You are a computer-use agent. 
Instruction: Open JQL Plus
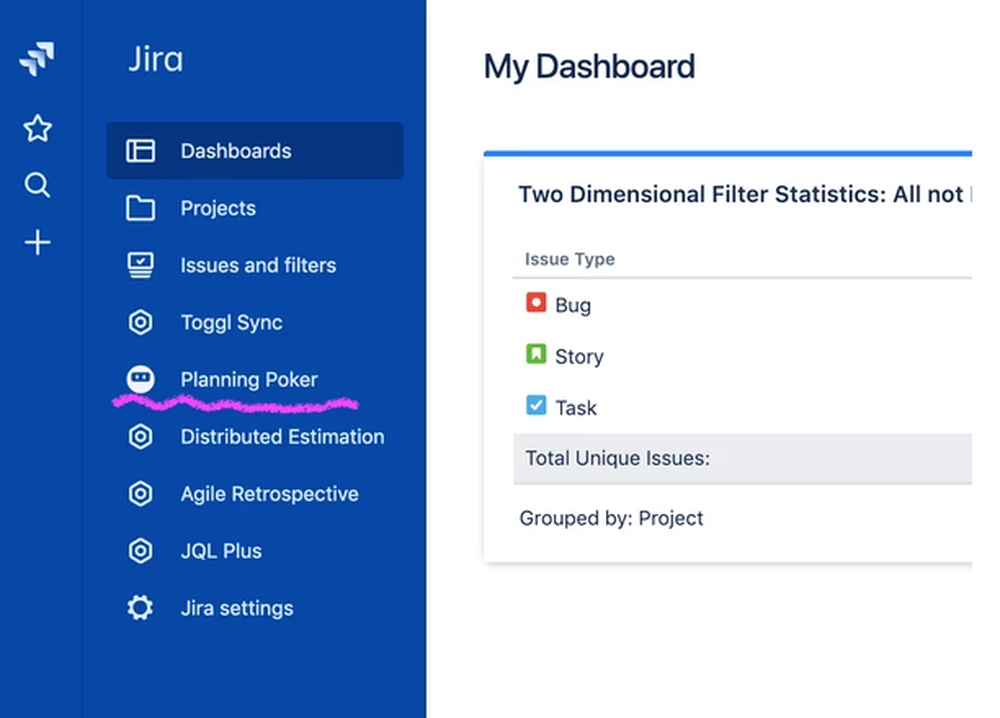254,551
